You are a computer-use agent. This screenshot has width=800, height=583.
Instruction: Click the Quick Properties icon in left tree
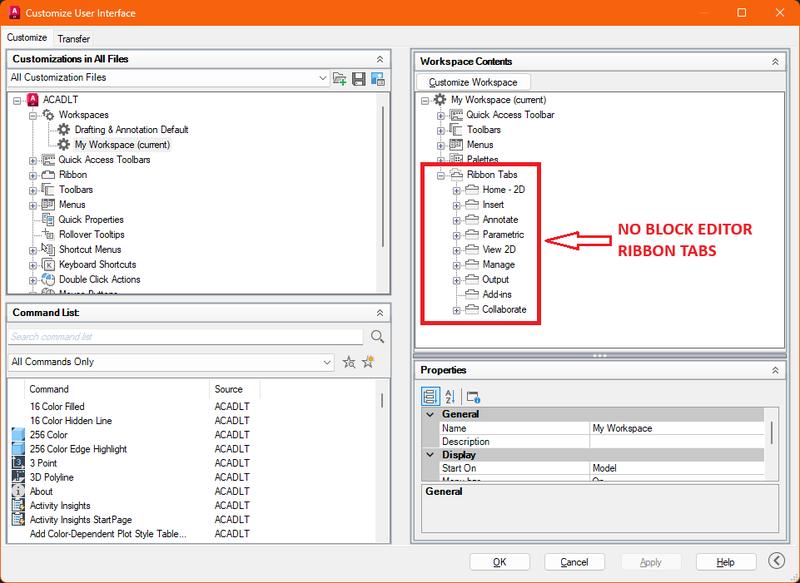(x=48, y=219)
